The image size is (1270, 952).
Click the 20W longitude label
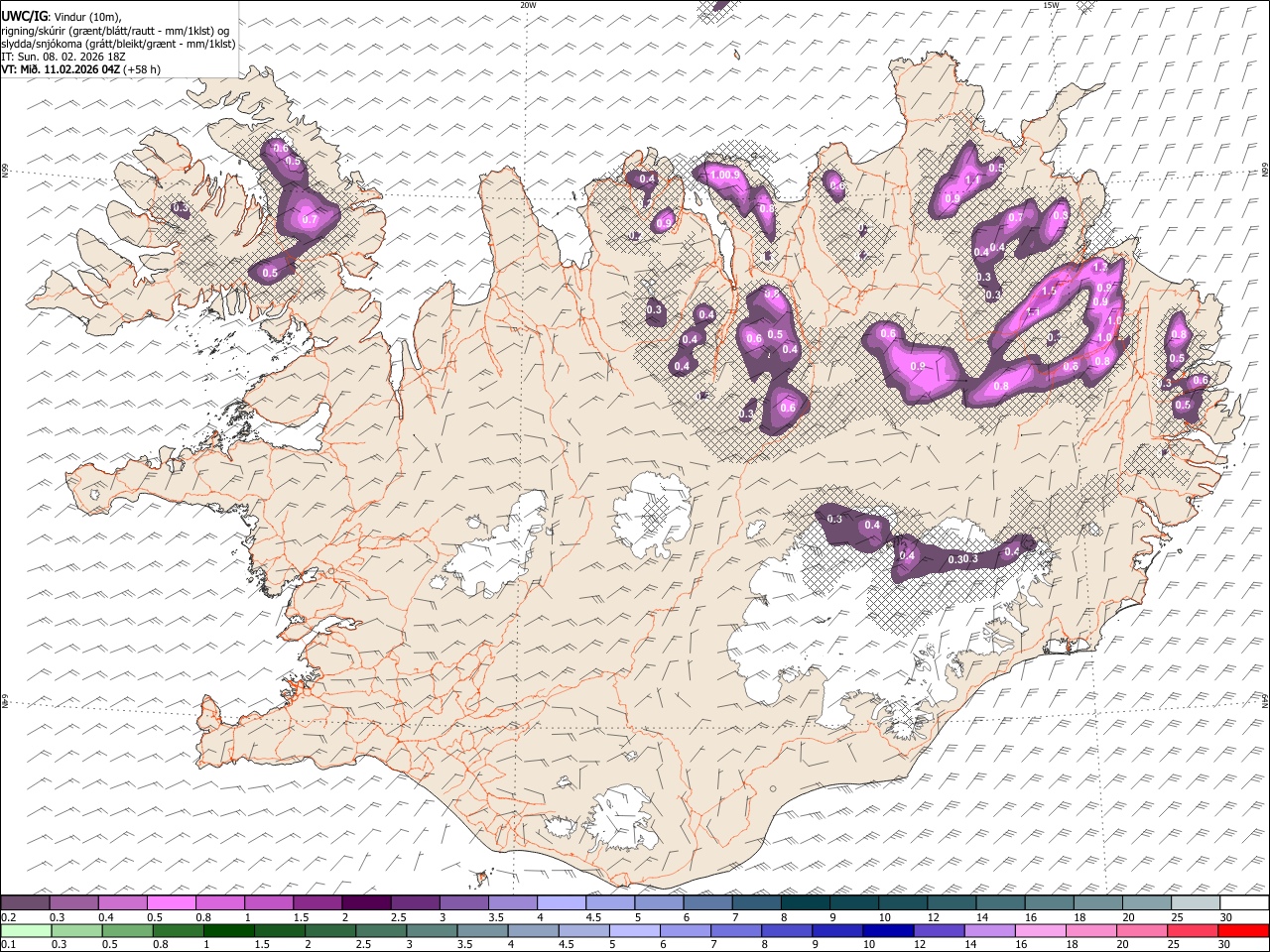[528, 5]
